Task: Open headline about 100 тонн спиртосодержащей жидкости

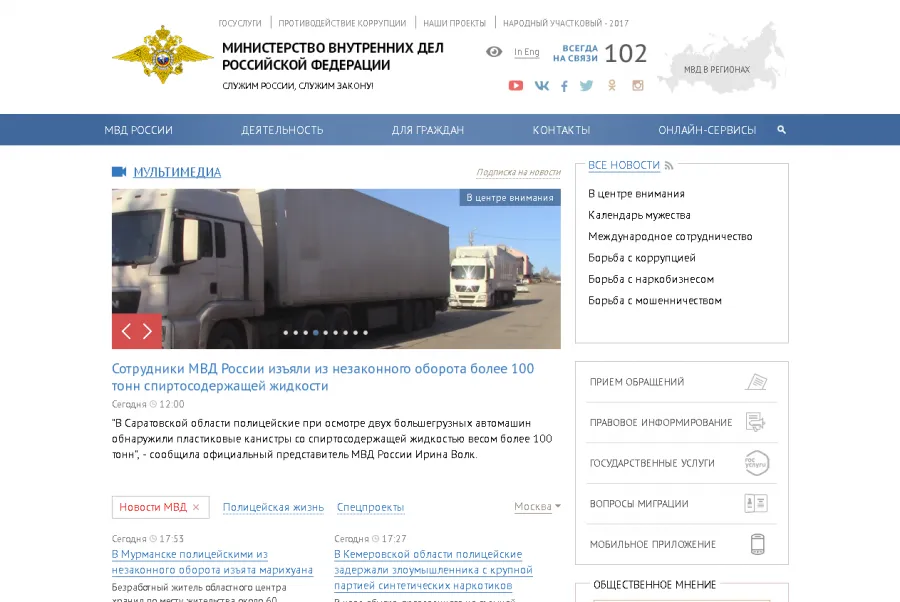Action: click(323, 377)
